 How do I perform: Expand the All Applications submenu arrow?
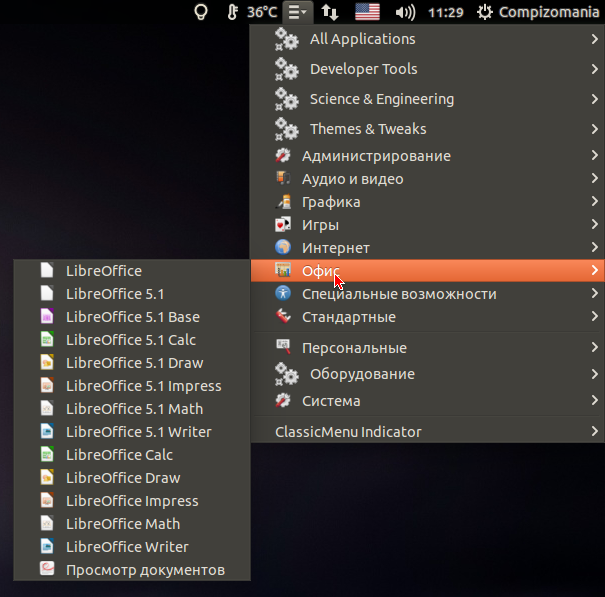pos(595,39)
